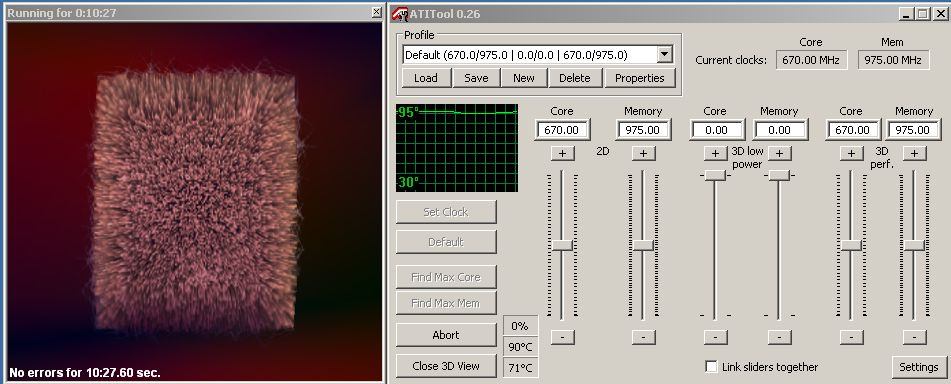Click the 3D low power Core slider handle

click(715, 175)
